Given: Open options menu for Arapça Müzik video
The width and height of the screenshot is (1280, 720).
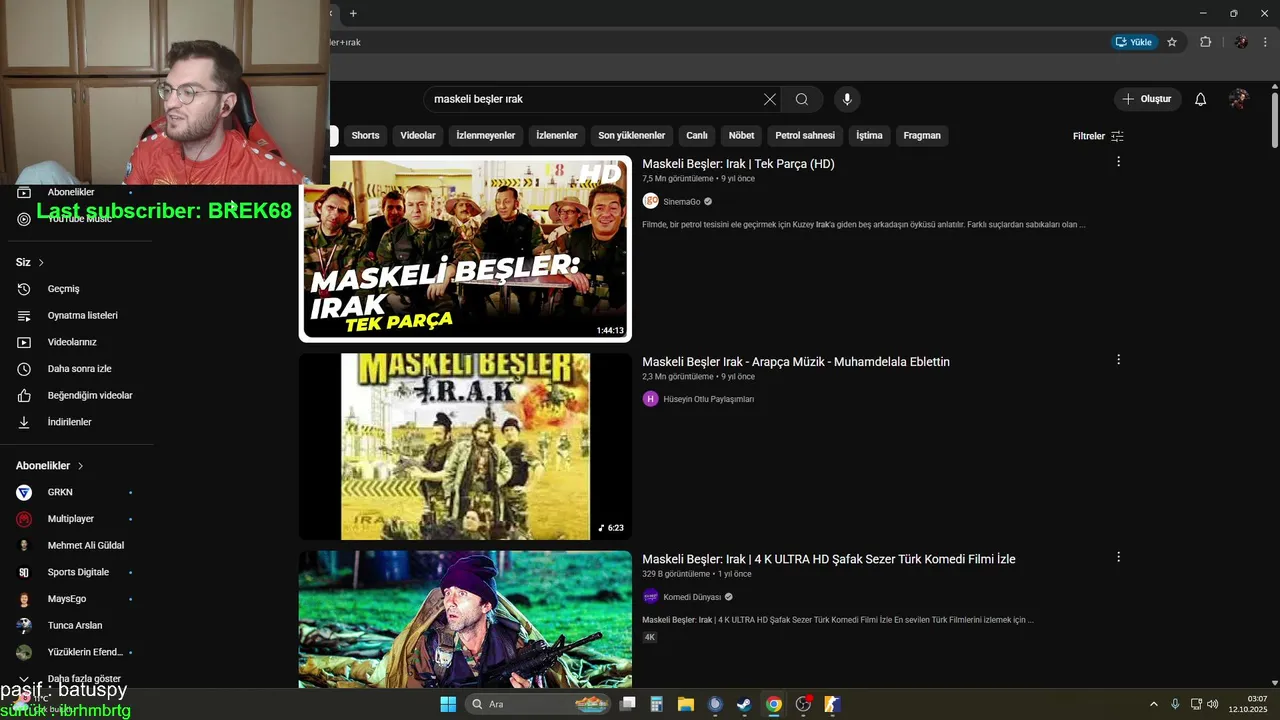Looking at the screenshot, I should [x=1118, y=359].
